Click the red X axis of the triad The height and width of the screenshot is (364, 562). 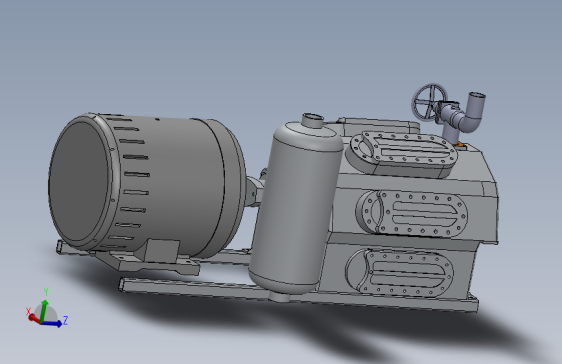point(34,318)
